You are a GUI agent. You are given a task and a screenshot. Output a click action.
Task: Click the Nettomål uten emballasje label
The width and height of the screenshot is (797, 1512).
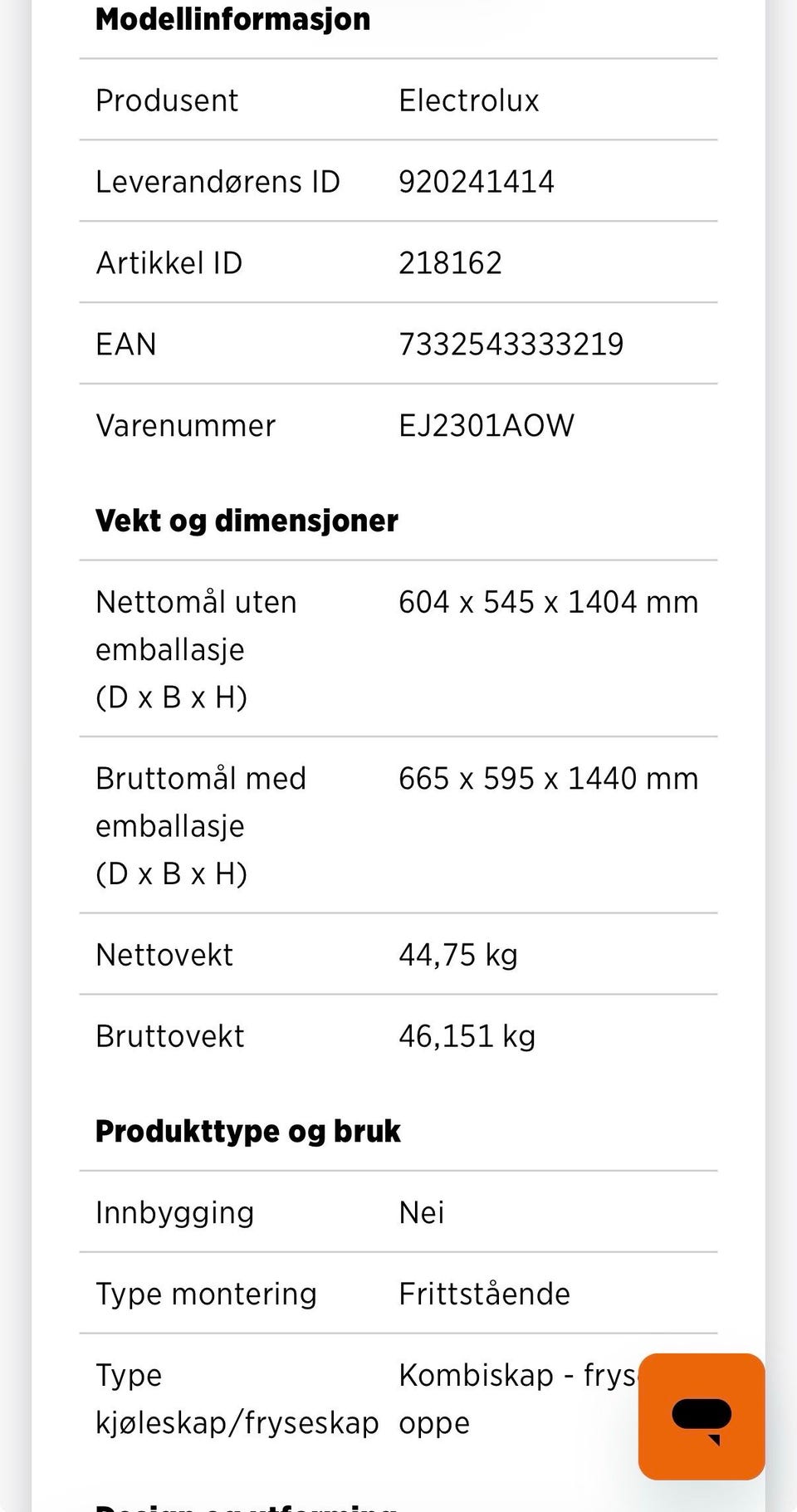click(196, 649)
